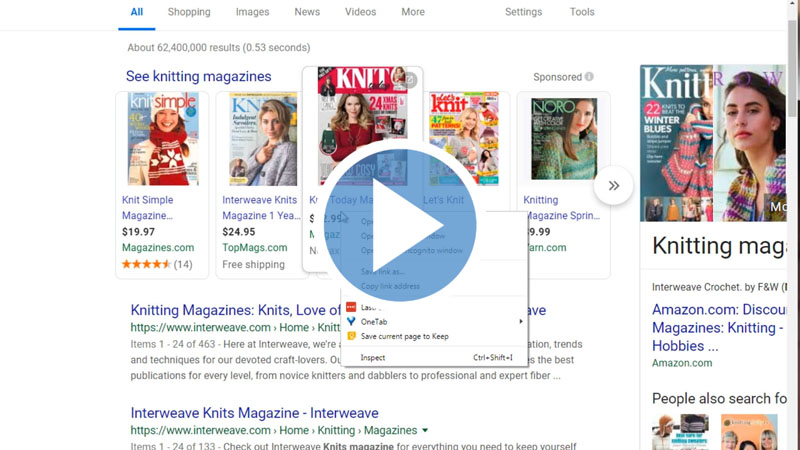
Task: Click the OneTab icon in context menu
Action: tap(351, 321)
